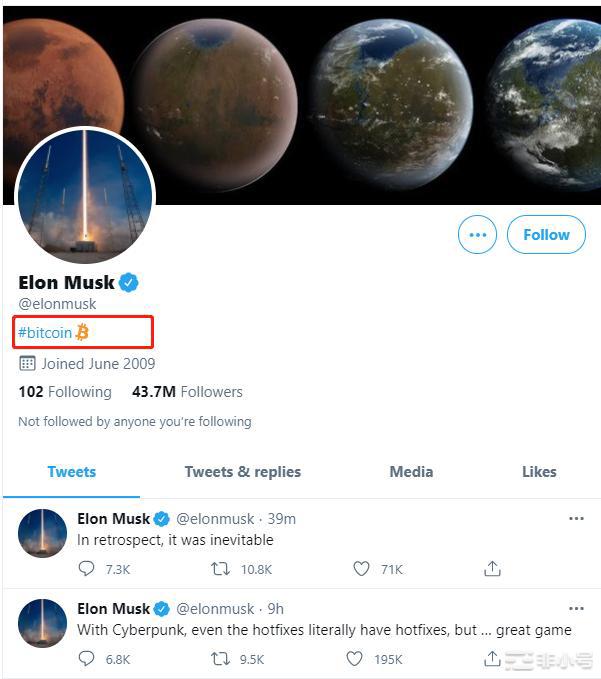Viewport: 601px width, 679px height.
Task: View the 102 Following list
Action: [x=65, y=392]
